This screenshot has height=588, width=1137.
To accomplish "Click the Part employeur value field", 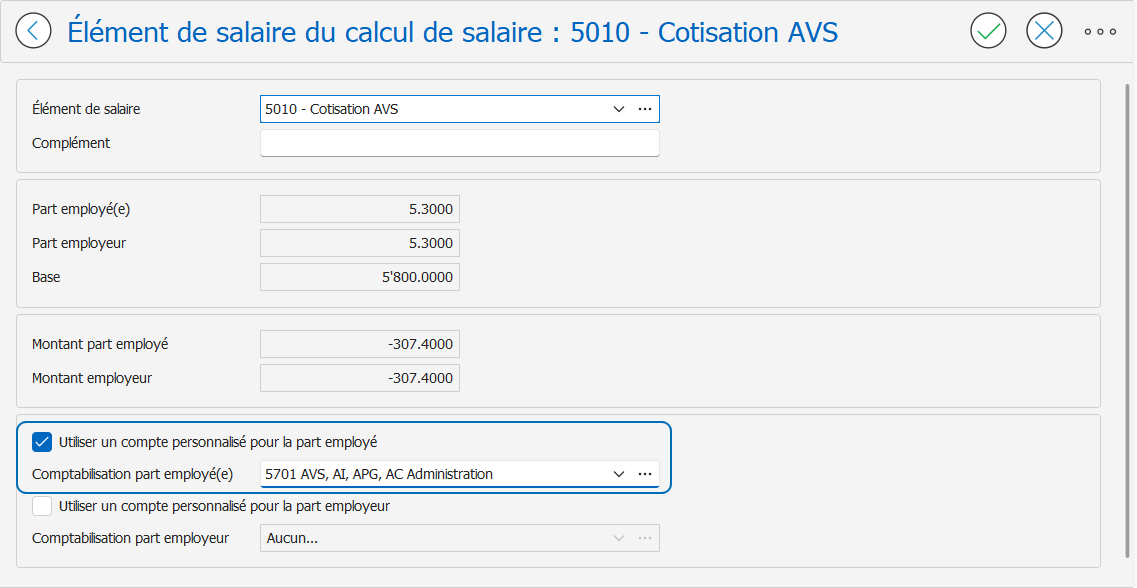I will pos(360,243).
